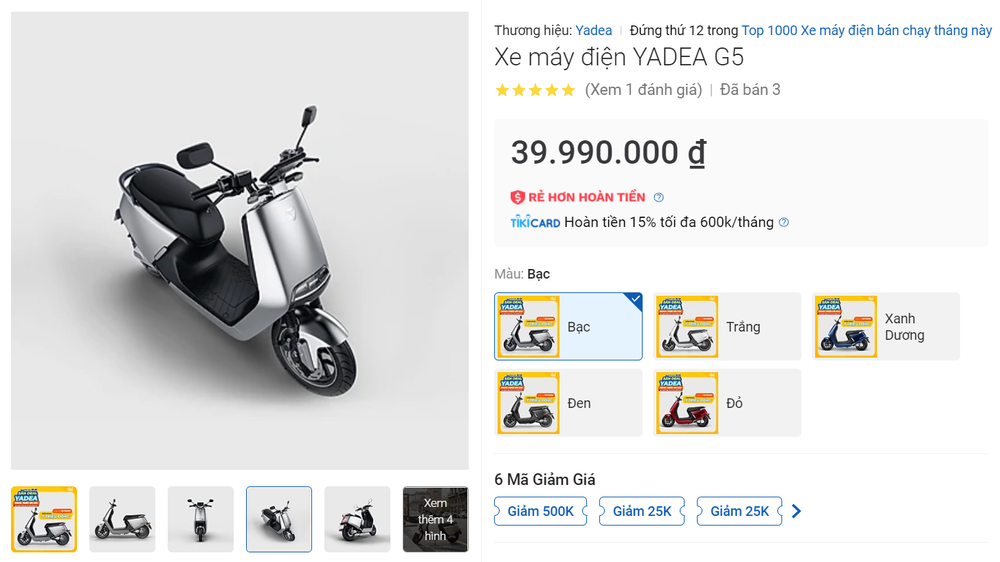The image size is (1000, 562).
Task: Click the main silver YADEA G5 product image
Action: pos(240,240)
